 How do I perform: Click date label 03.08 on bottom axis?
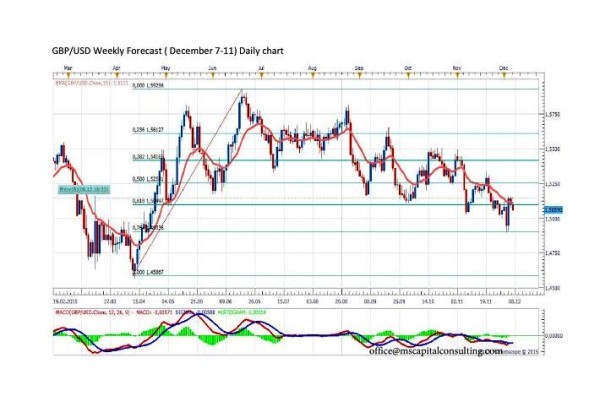312,302
